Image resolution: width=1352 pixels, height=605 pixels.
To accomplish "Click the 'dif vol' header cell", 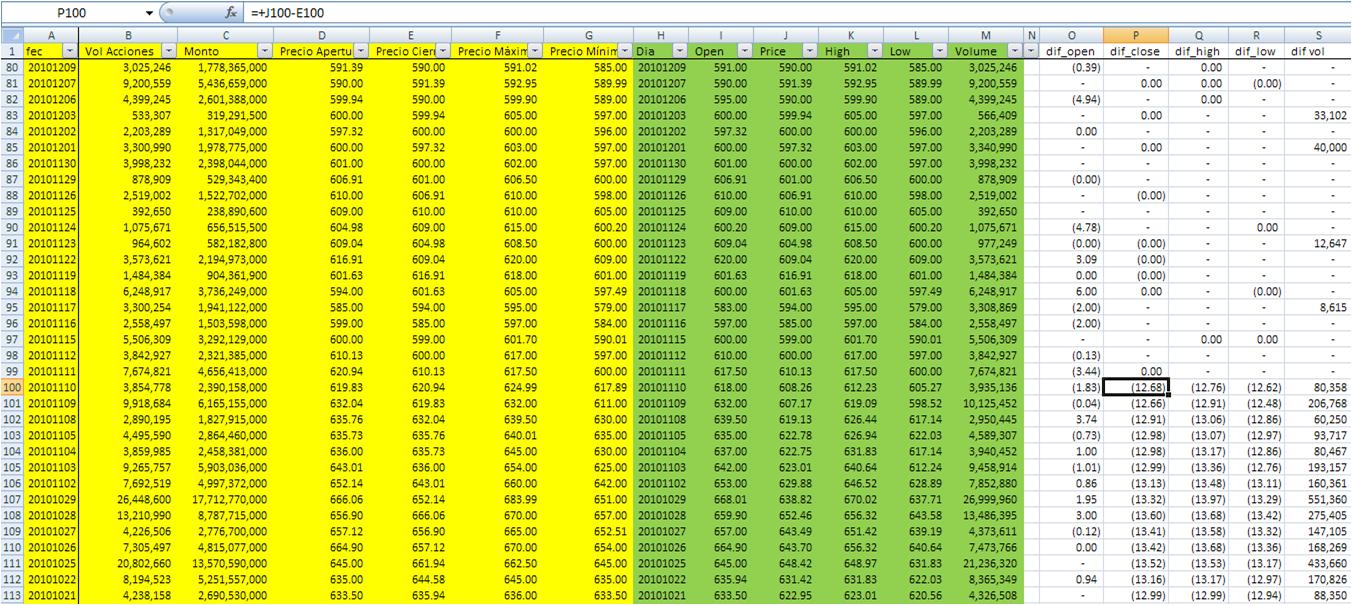I will point(1320,50).
